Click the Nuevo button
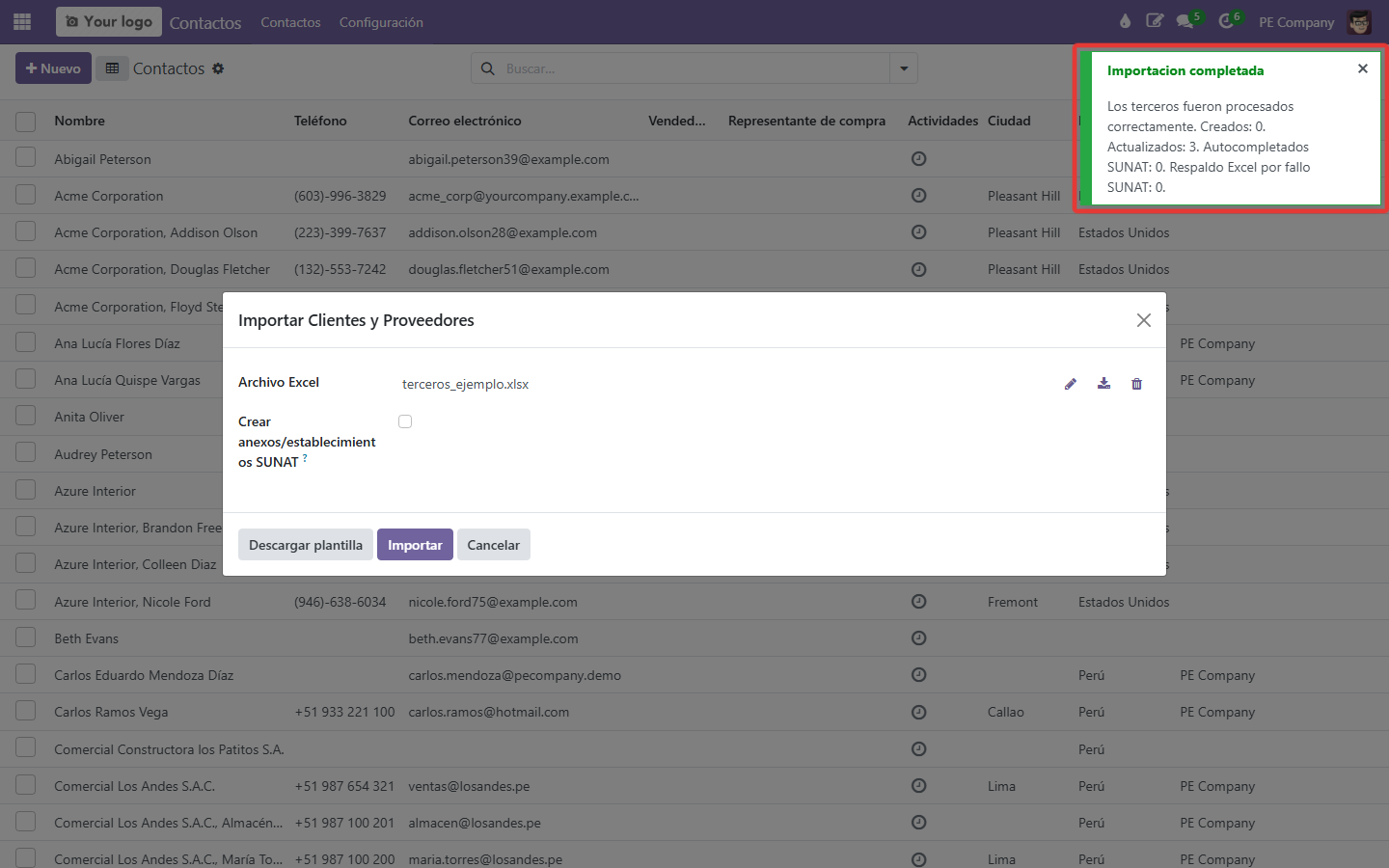 click(53, 68)
